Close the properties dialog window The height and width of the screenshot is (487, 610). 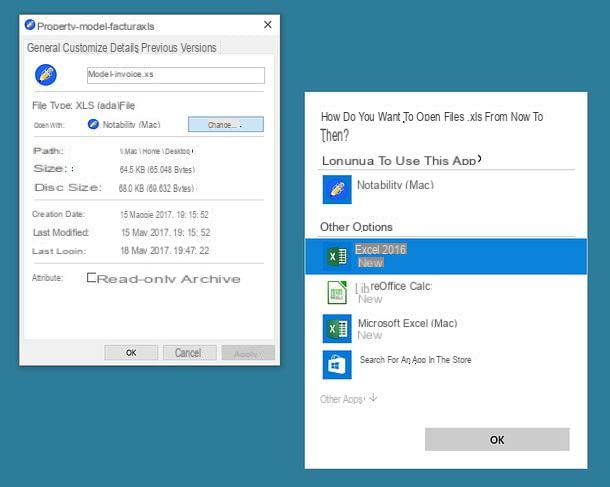[x=268, y=25]
